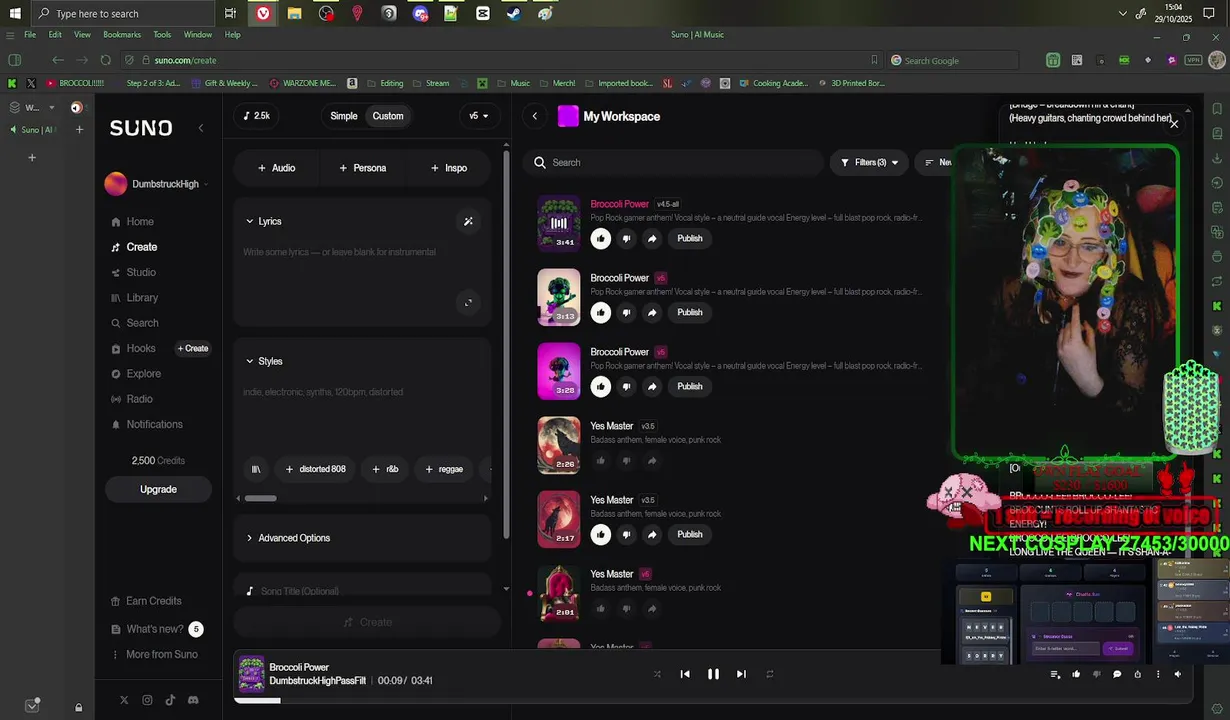Toggle shuffle in the player bar
This screenshot has width=1230, height=720.
(657, 674)
